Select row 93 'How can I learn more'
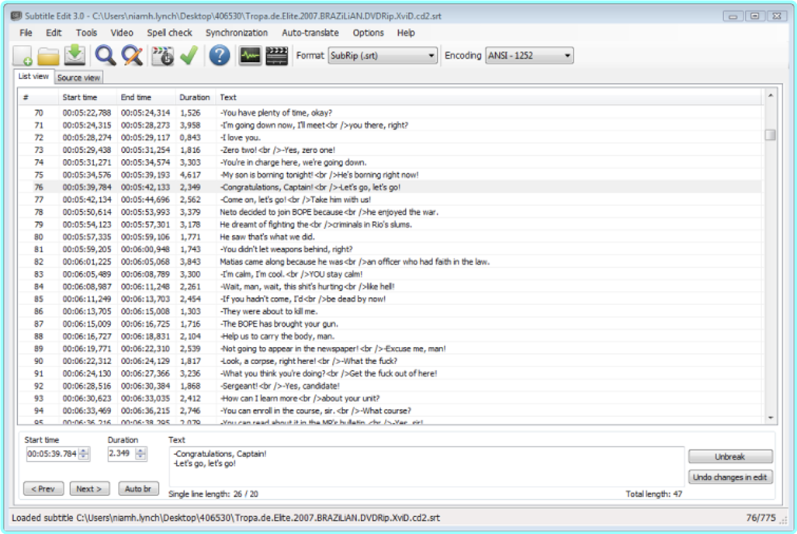This screenshot has height=534, width=797. point(390,398)
